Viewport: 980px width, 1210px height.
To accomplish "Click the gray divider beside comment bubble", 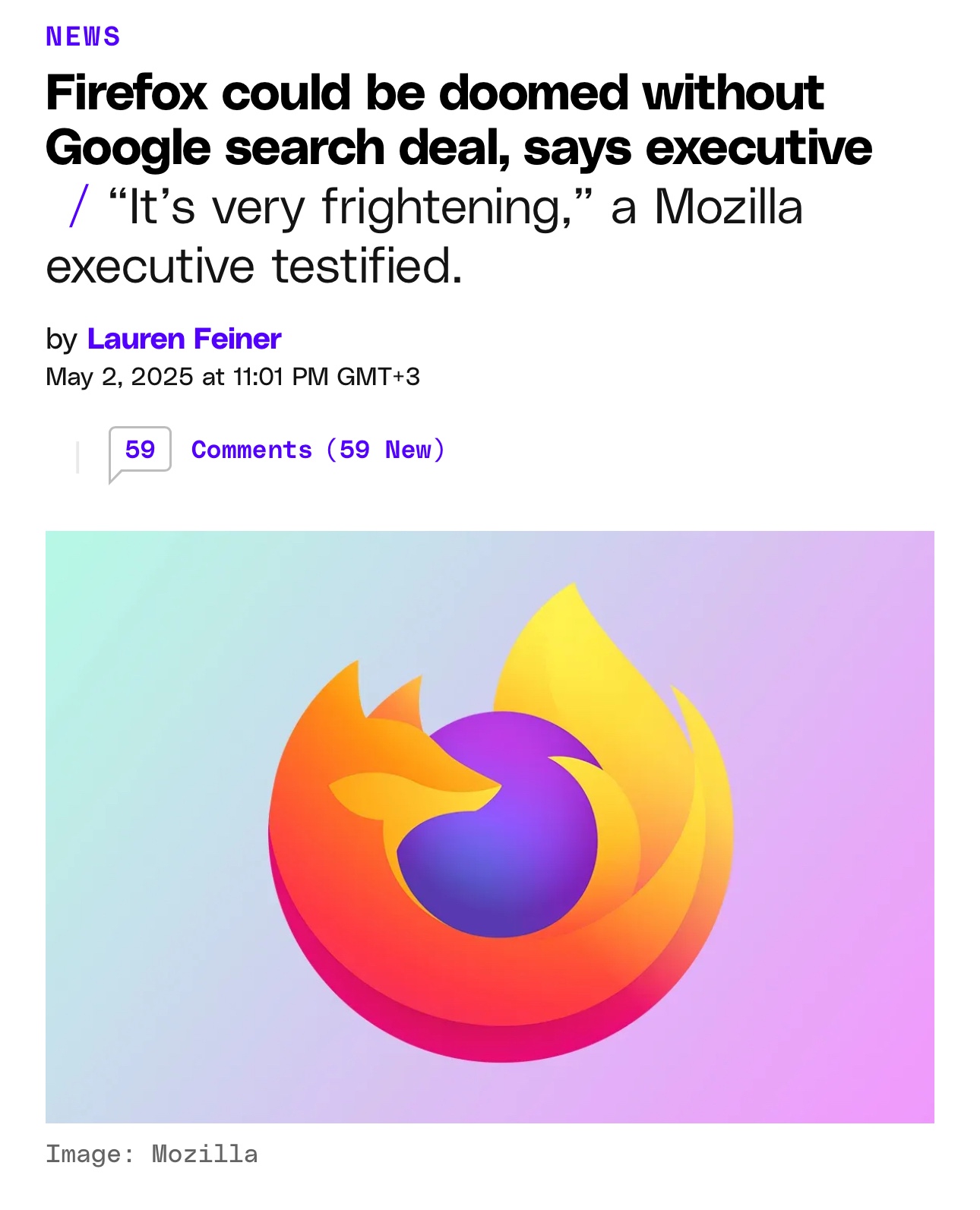I will [77, 457].
